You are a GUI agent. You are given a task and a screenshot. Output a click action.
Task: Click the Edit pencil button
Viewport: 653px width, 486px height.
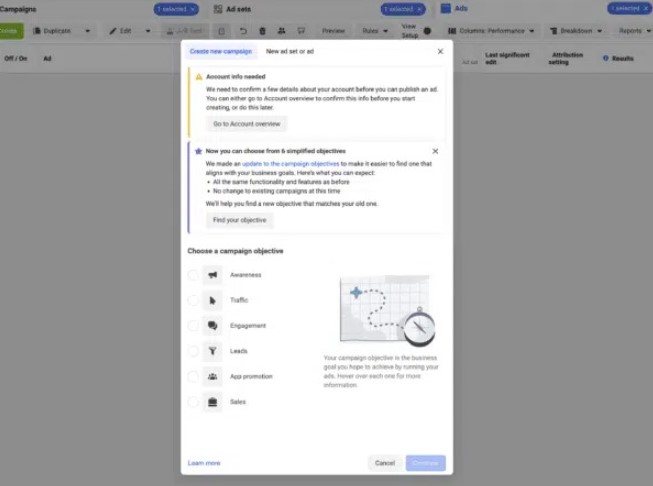tap(120, 31)
